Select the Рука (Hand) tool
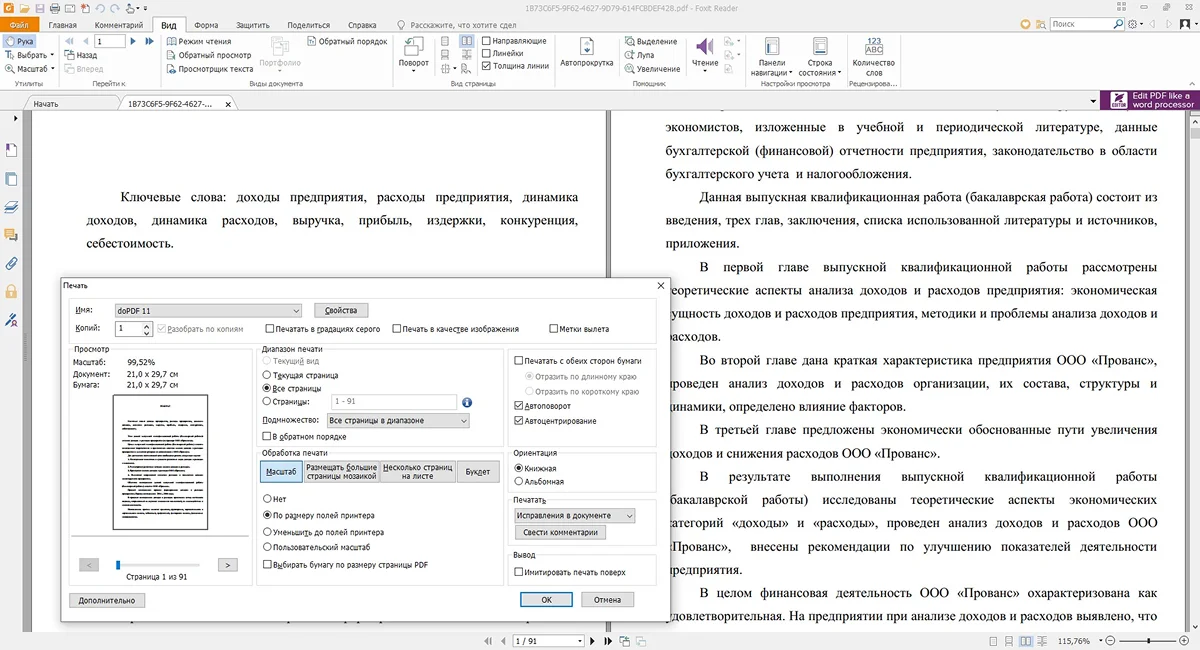Image resolution: width=1200 pixels, height=650 pixels. coord(18,41)
